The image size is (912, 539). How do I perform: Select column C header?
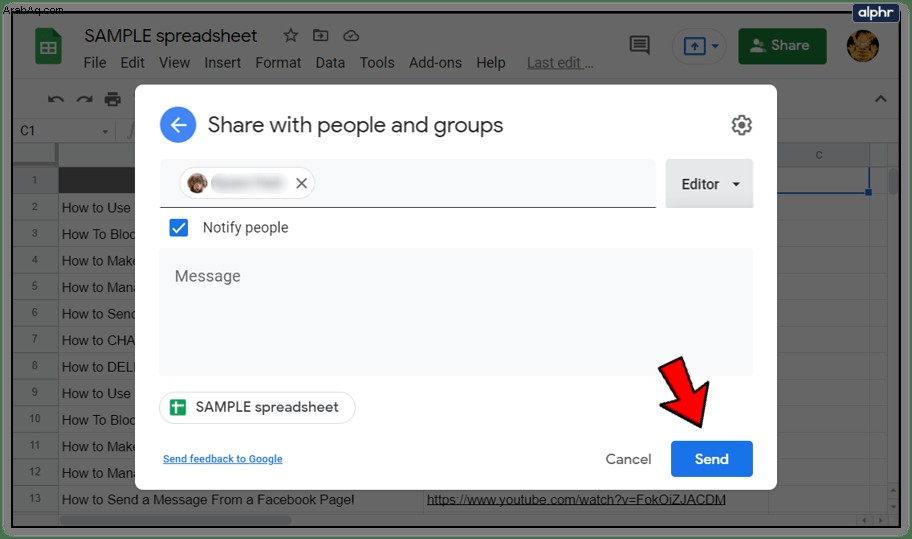(819, 155)
